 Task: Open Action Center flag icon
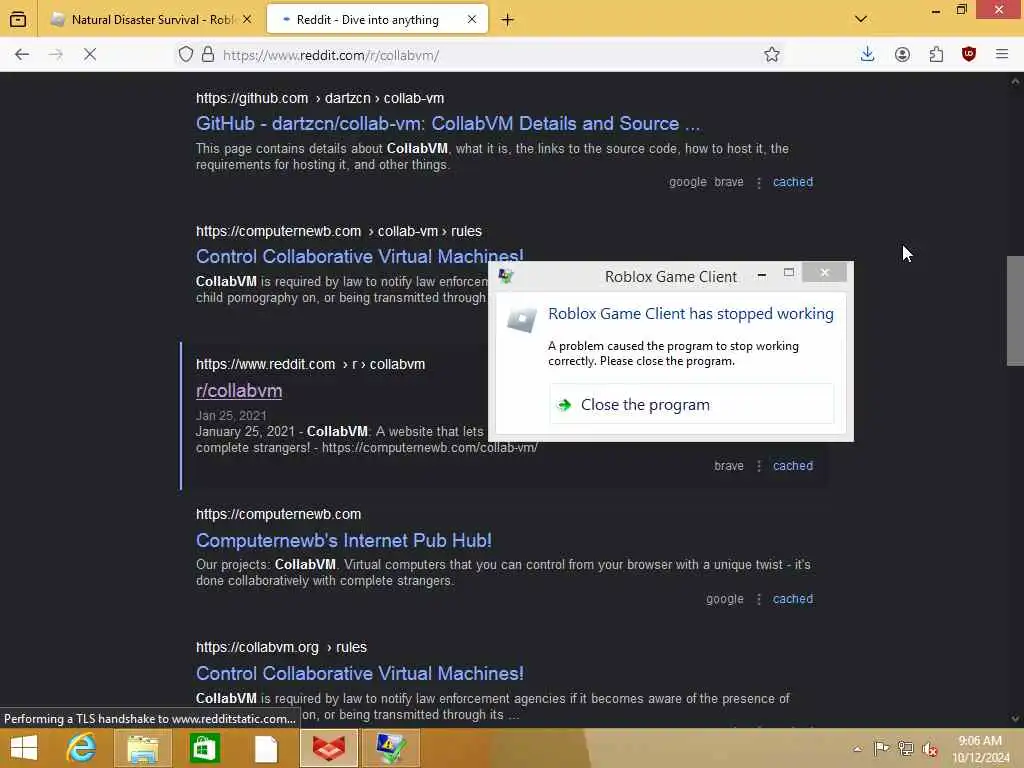(881, 749)
